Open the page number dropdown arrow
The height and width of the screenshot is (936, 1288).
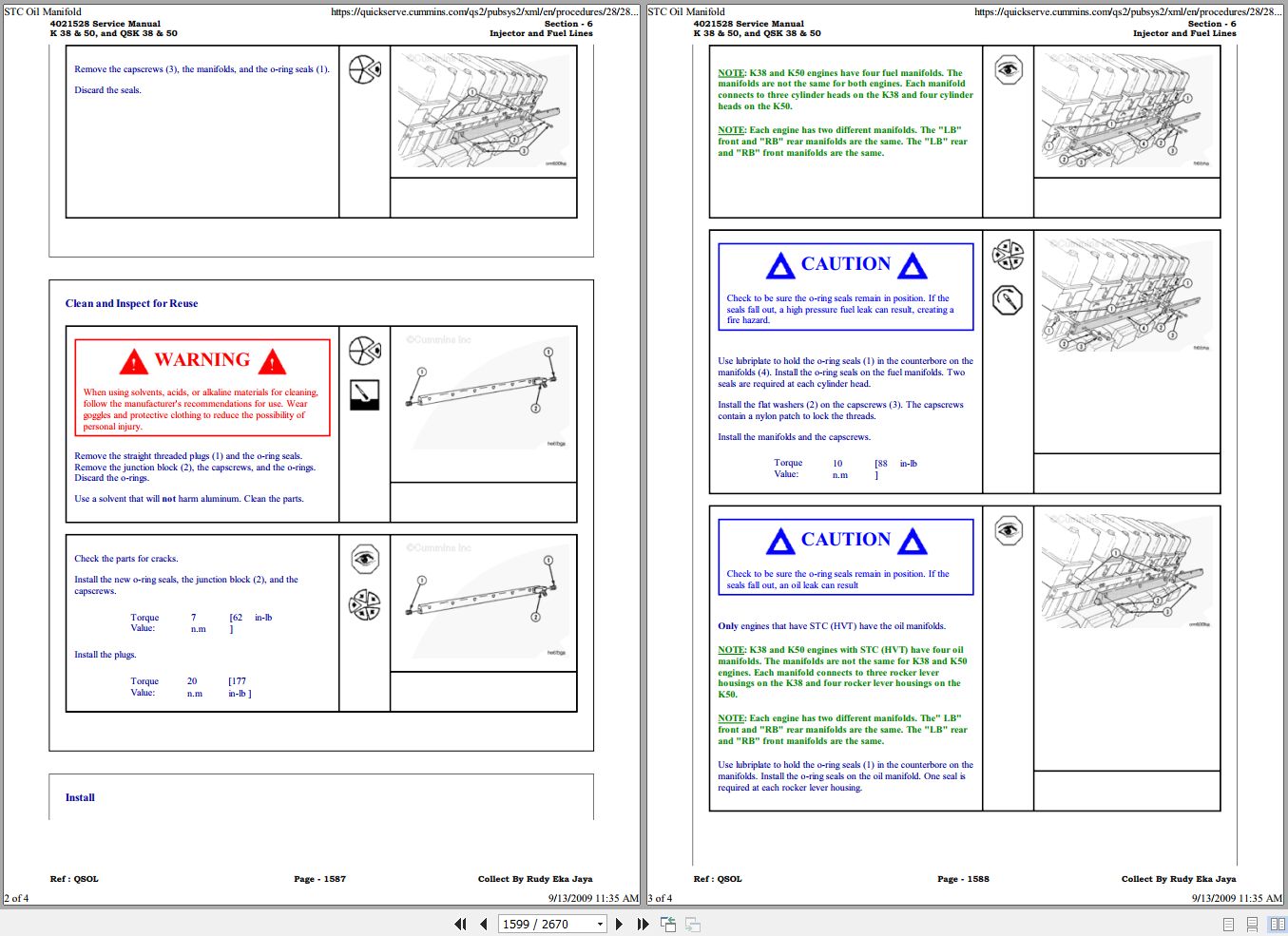coord(600,924)
